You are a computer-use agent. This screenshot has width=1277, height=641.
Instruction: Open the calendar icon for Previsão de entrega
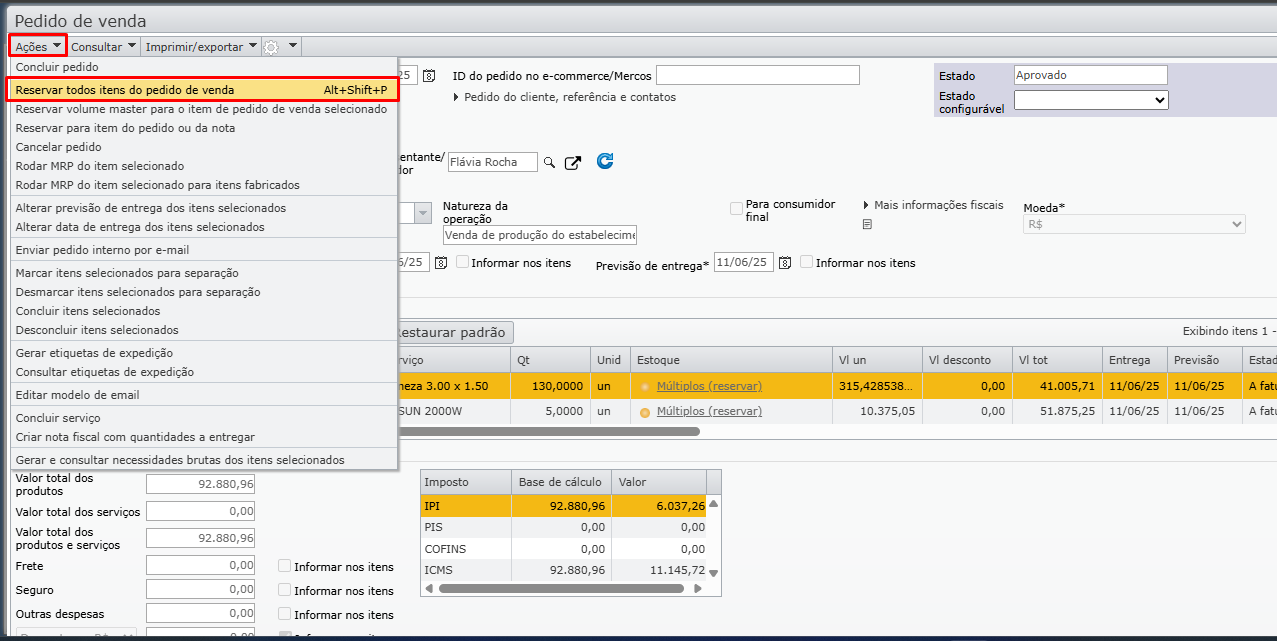(785, 263)
